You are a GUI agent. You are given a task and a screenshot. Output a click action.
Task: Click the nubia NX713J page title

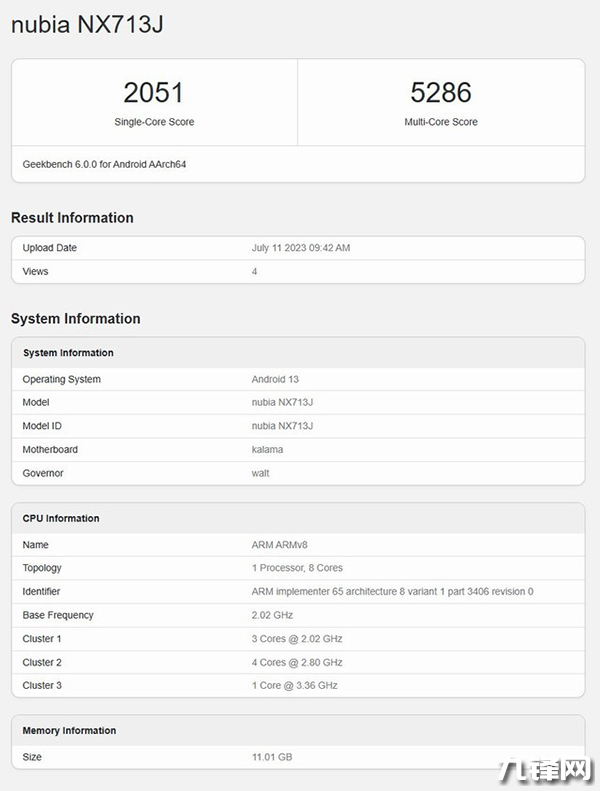click(86, 26)
